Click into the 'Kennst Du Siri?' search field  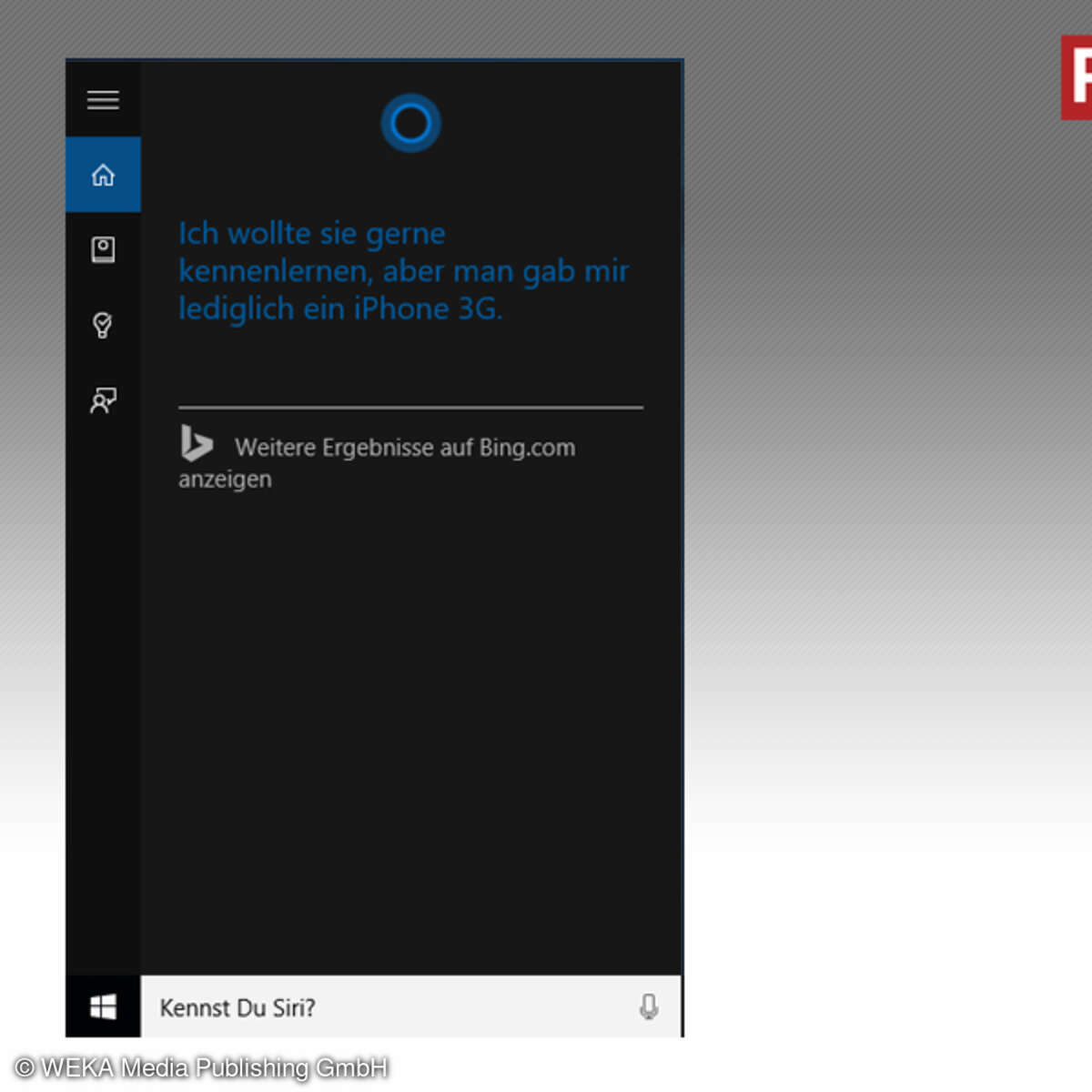pyautogui.click(x=382, y=1007)
